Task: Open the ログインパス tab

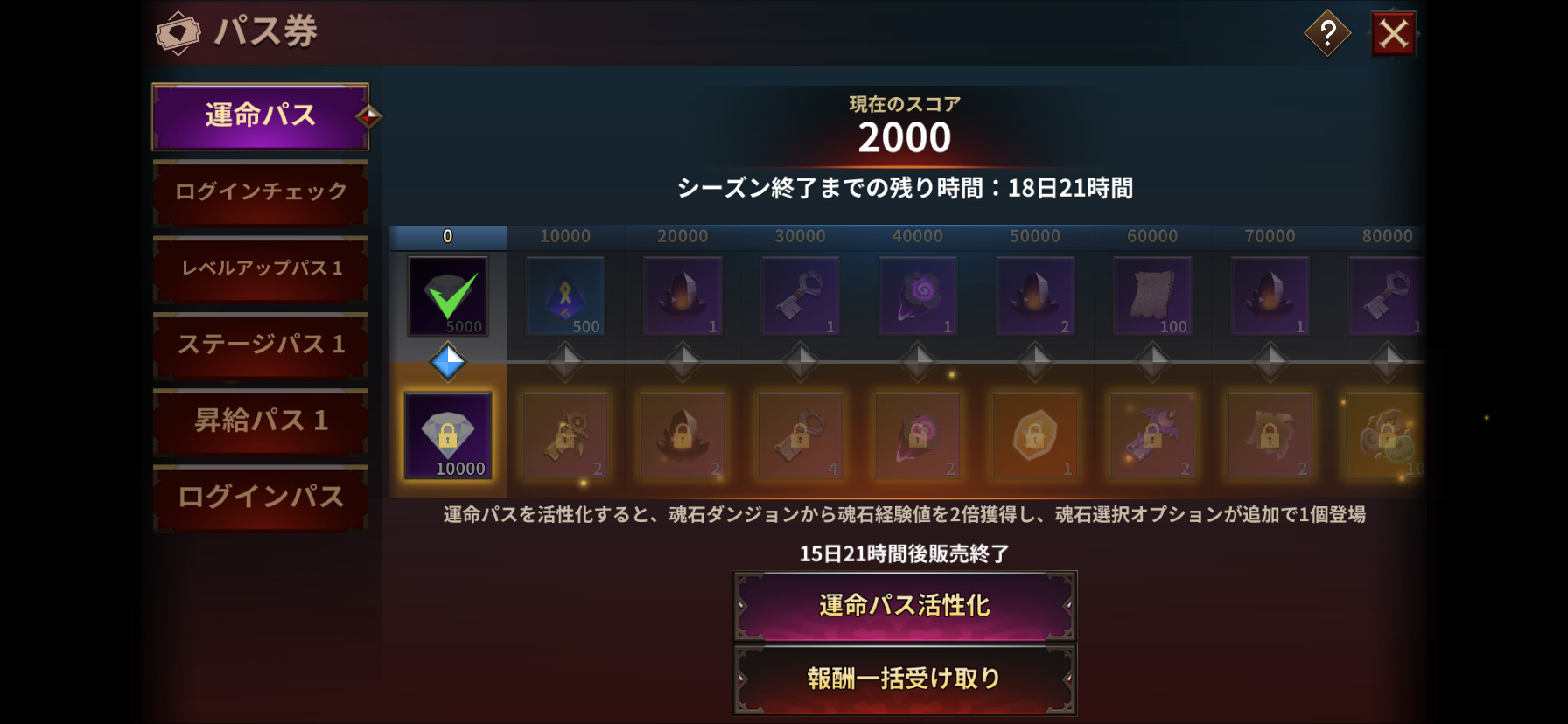Action: (260, 498)
